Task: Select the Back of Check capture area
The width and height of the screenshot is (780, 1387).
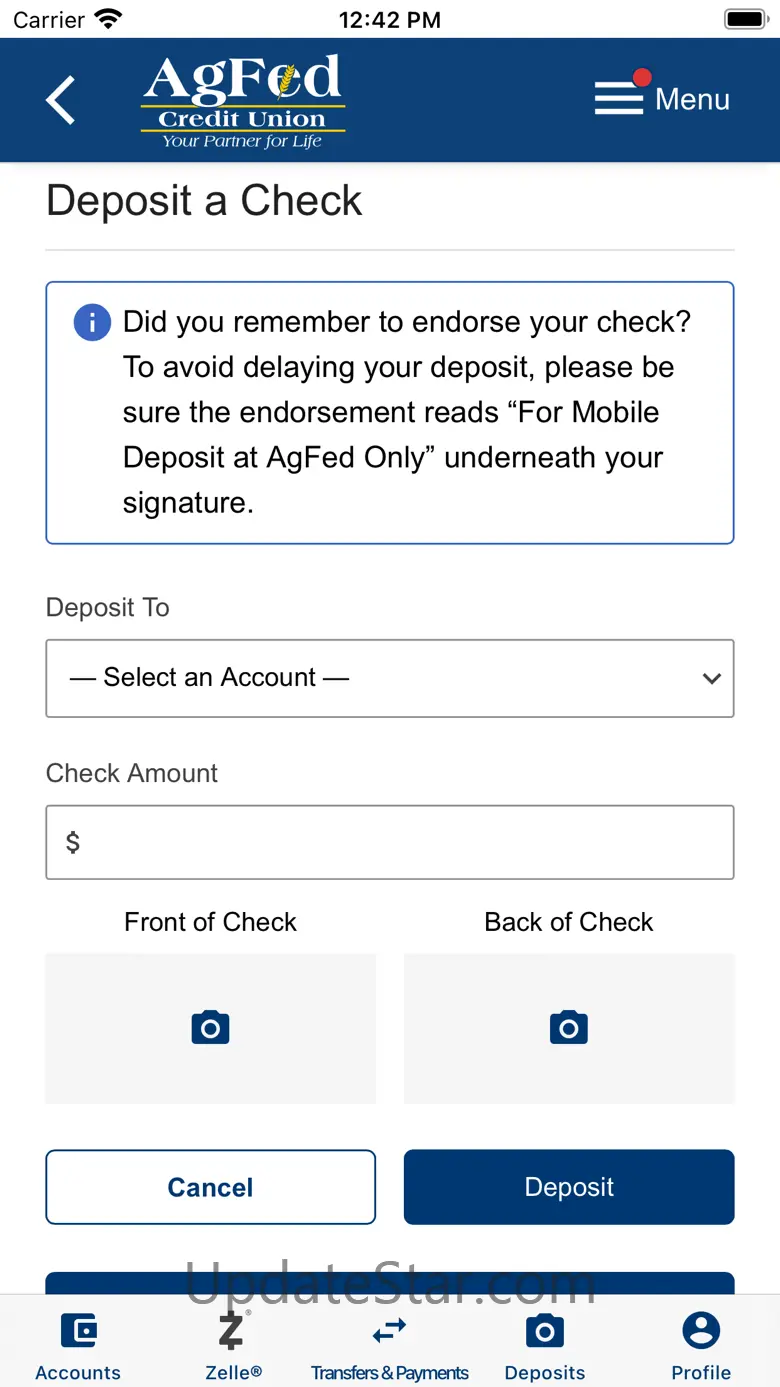Action: point(569,1060)
